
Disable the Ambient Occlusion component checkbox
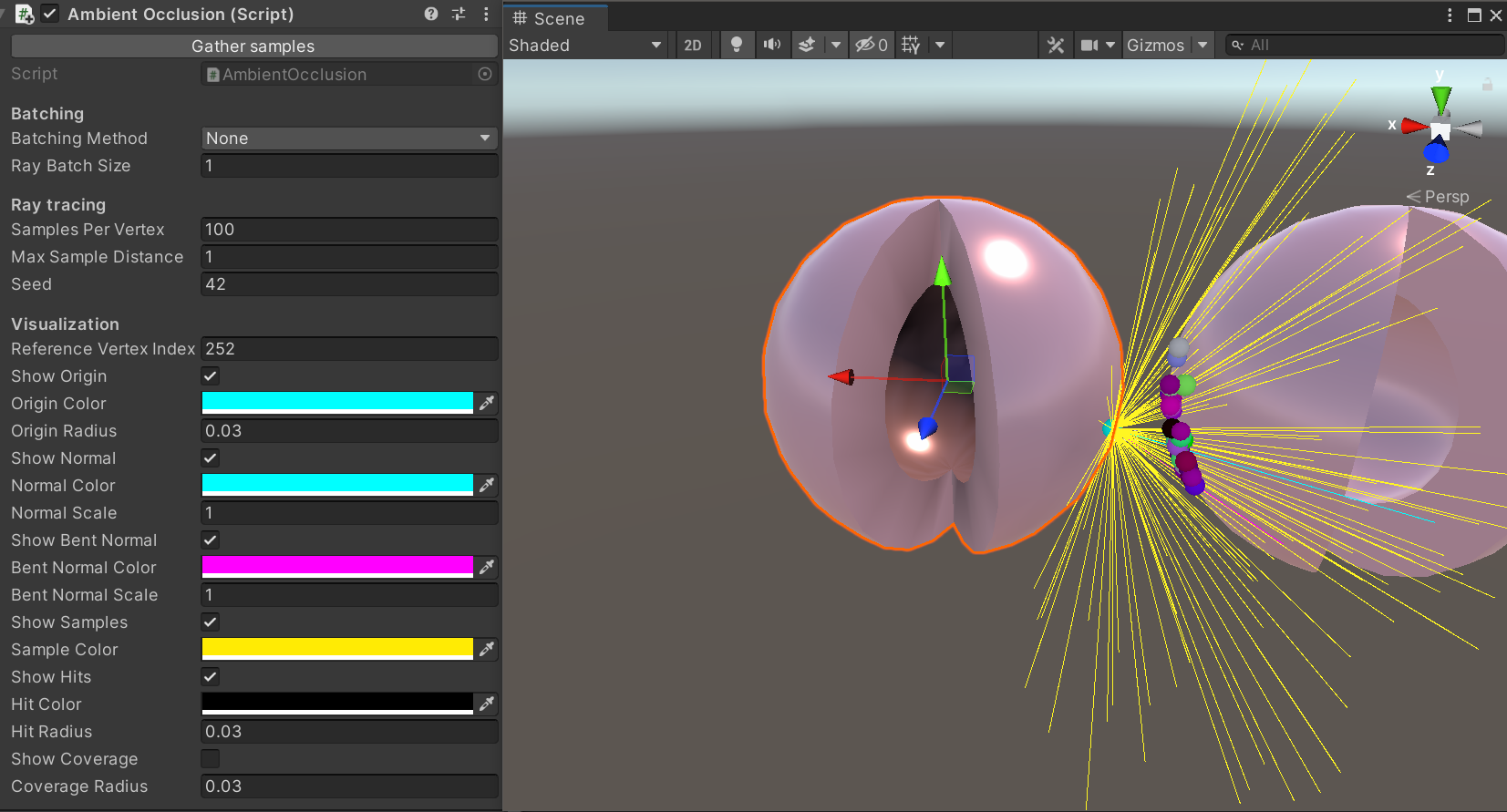click(50, 14)
